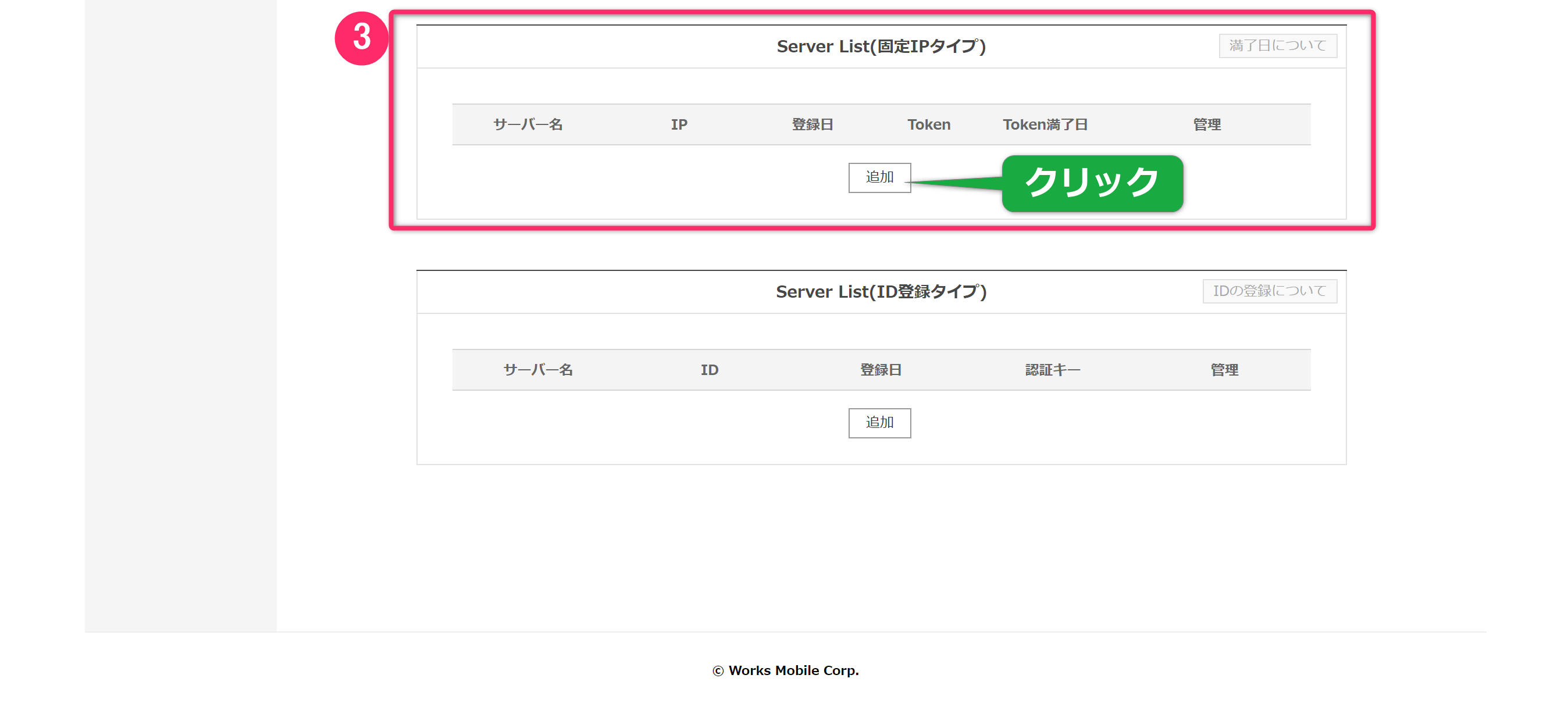Click サーバー名 header in 固定IP table
The width and height of the screenshot is (1568, 714).
(x=527, y=125)
